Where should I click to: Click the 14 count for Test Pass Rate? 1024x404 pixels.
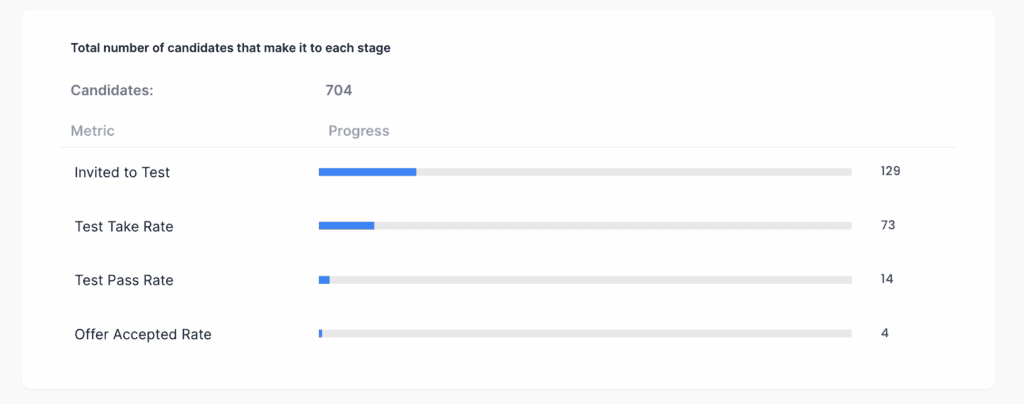click(x=887, y=279)
